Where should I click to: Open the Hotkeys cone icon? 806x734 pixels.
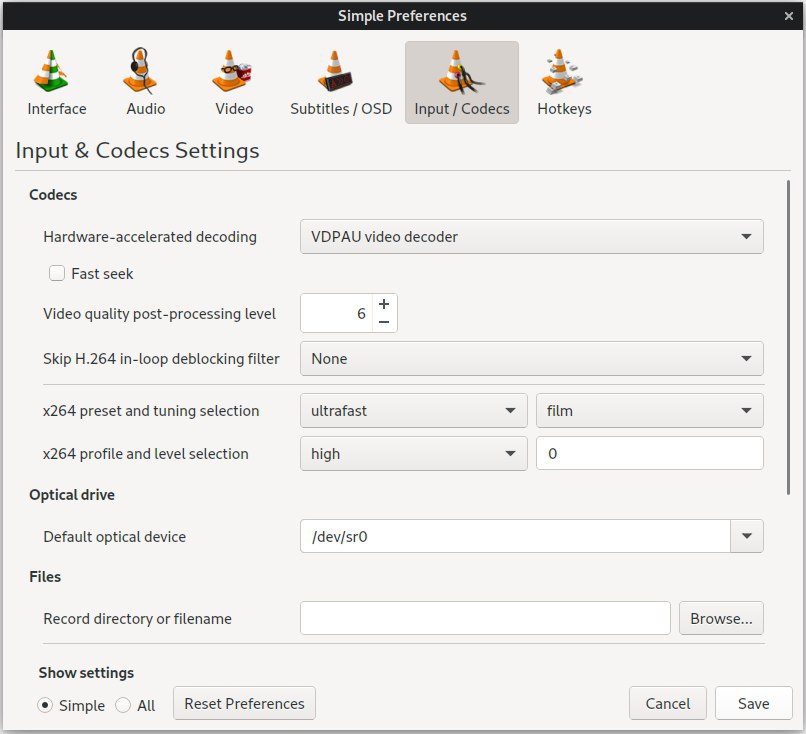click(x=561, y=71)
